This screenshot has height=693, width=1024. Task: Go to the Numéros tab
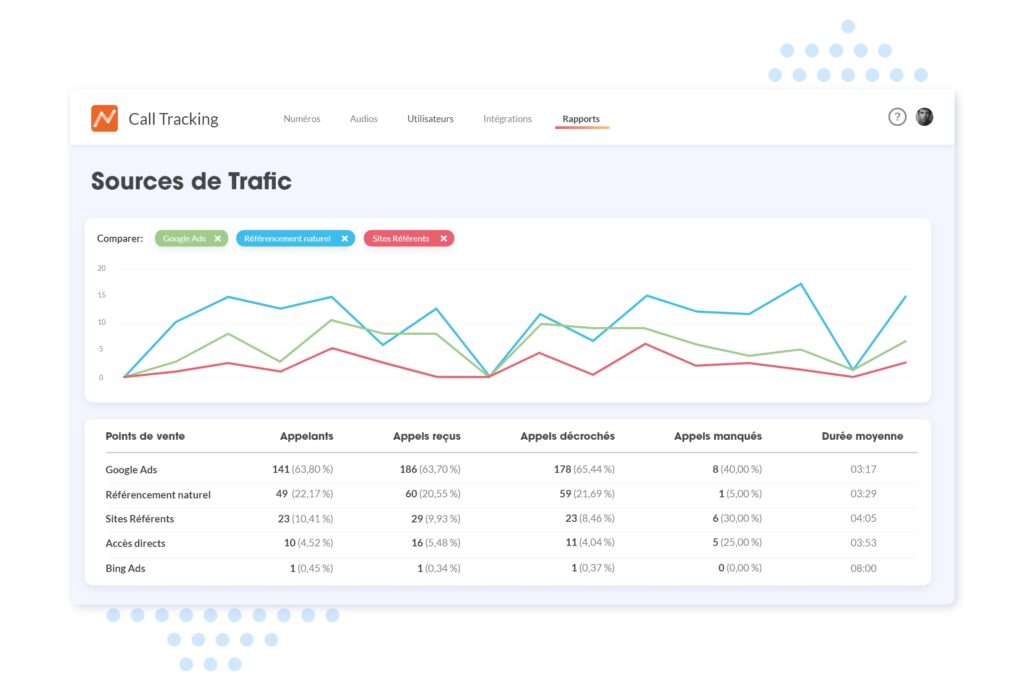click(302, 119)
